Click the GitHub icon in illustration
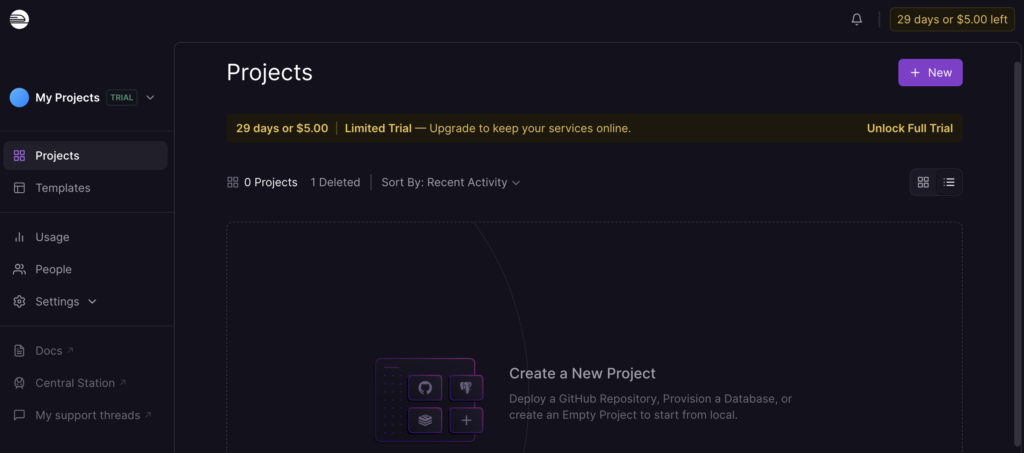 pyautogui.click(x=425, y=388)
